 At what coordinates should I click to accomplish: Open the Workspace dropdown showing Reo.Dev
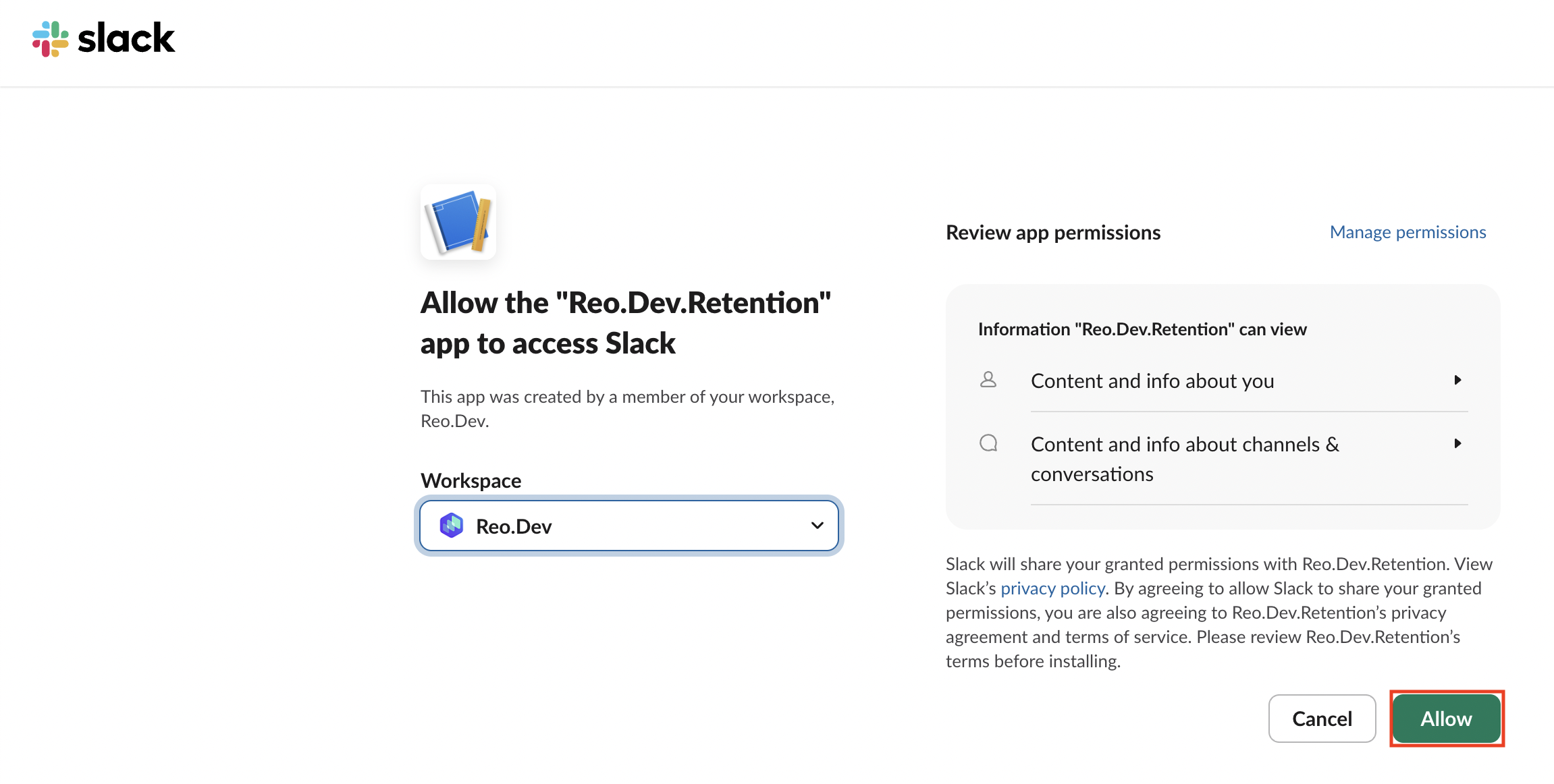click(x=628, y=526)
